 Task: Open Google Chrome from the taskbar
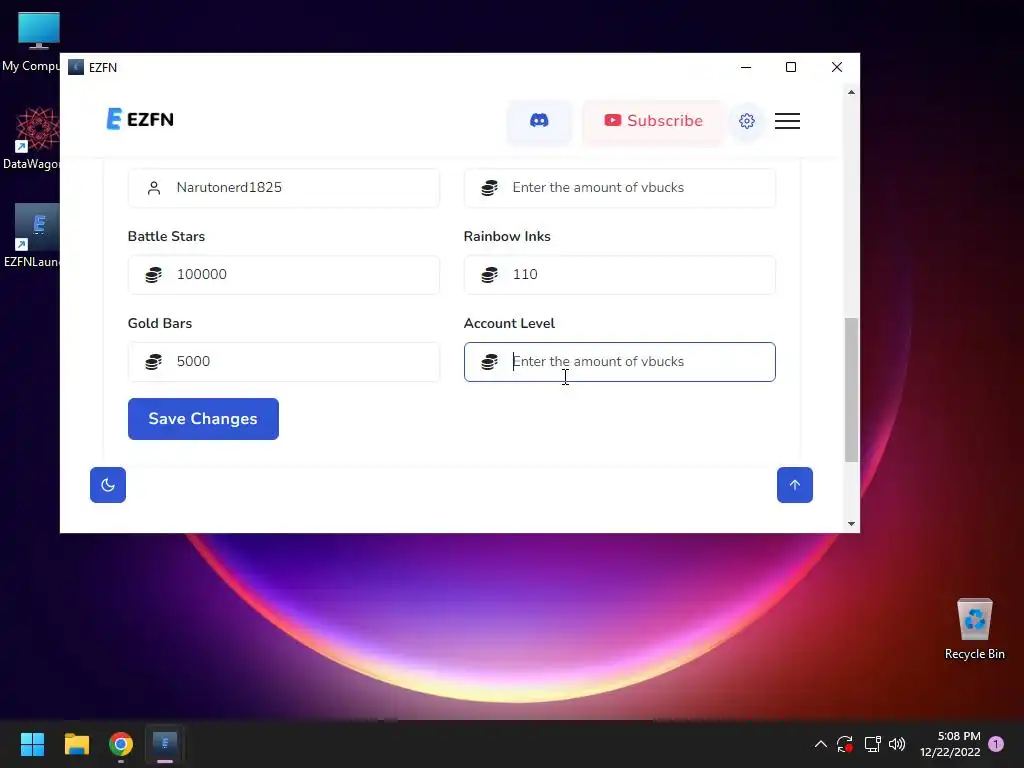[121, 744]
